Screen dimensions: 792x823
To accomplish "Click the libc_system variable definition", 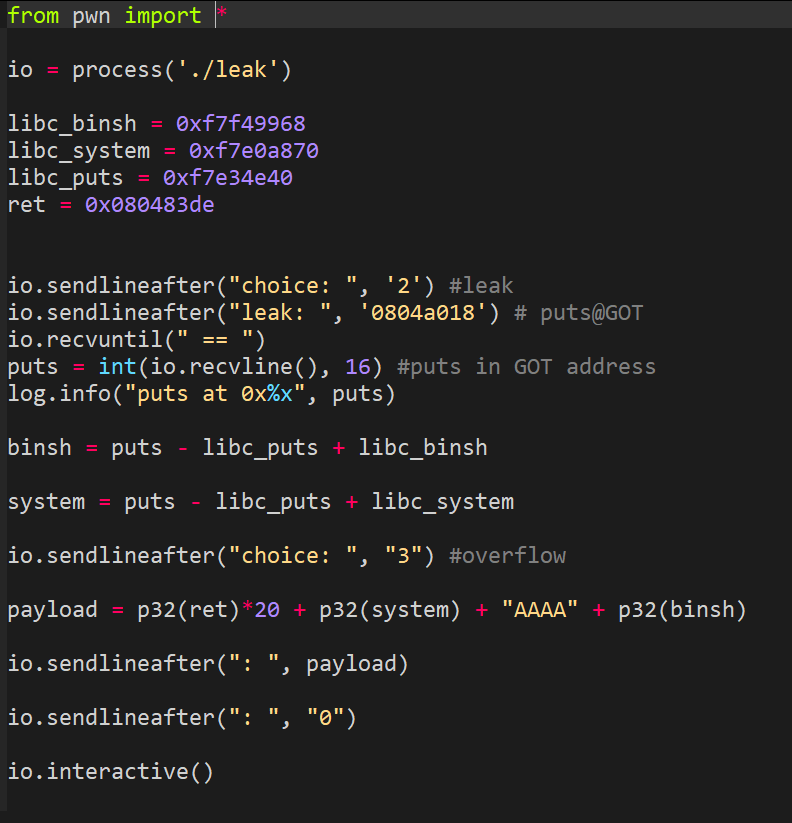I will pos(163,151).
